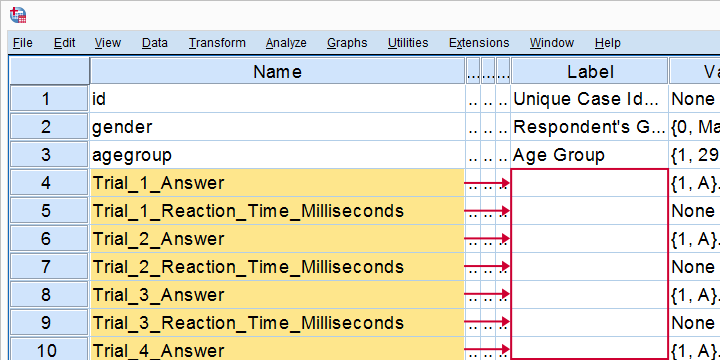
Task: Open the Data menu
Action: click(155, 43)
